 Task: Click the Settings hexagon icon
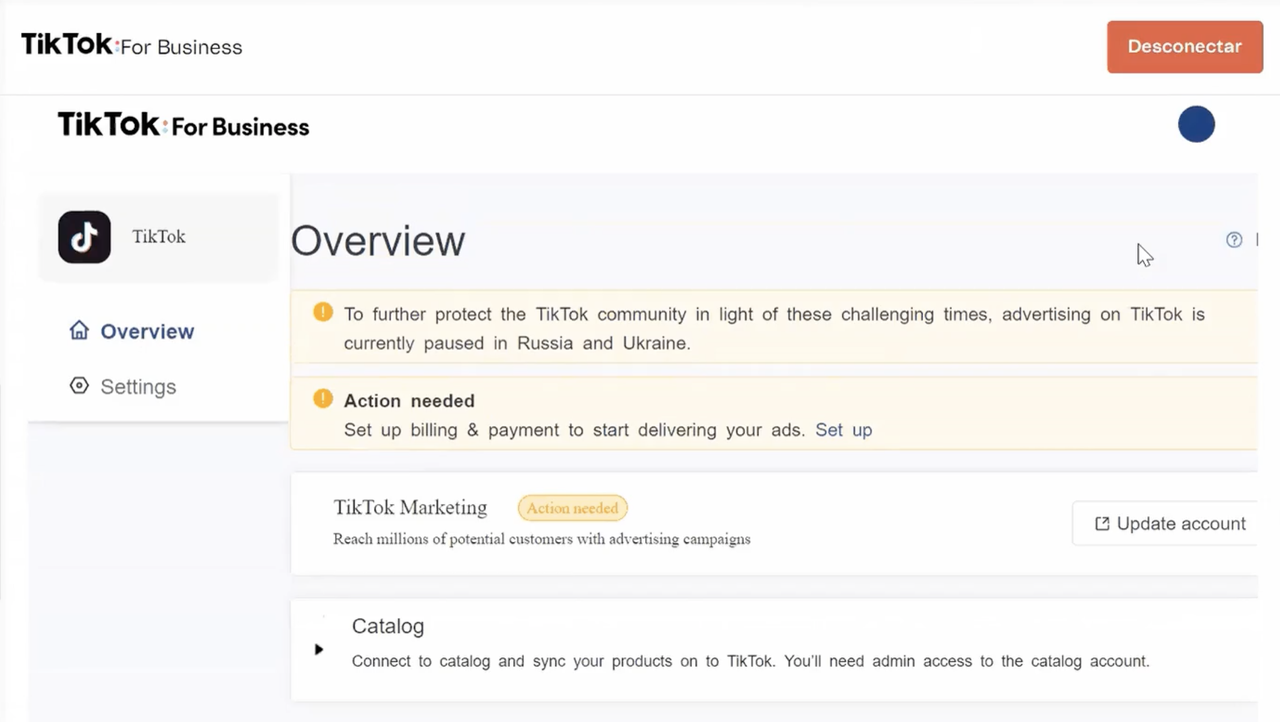tap(79, 386)
